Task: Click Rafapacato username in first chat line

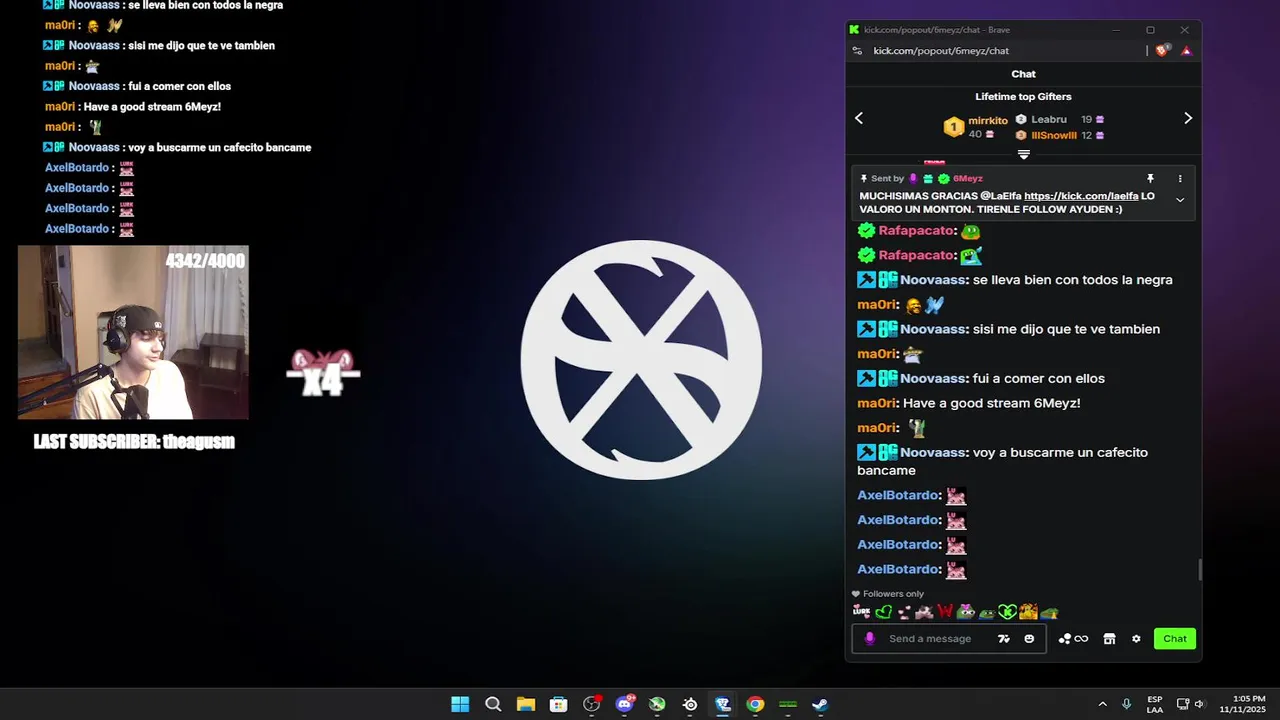Action: [917, 231]
